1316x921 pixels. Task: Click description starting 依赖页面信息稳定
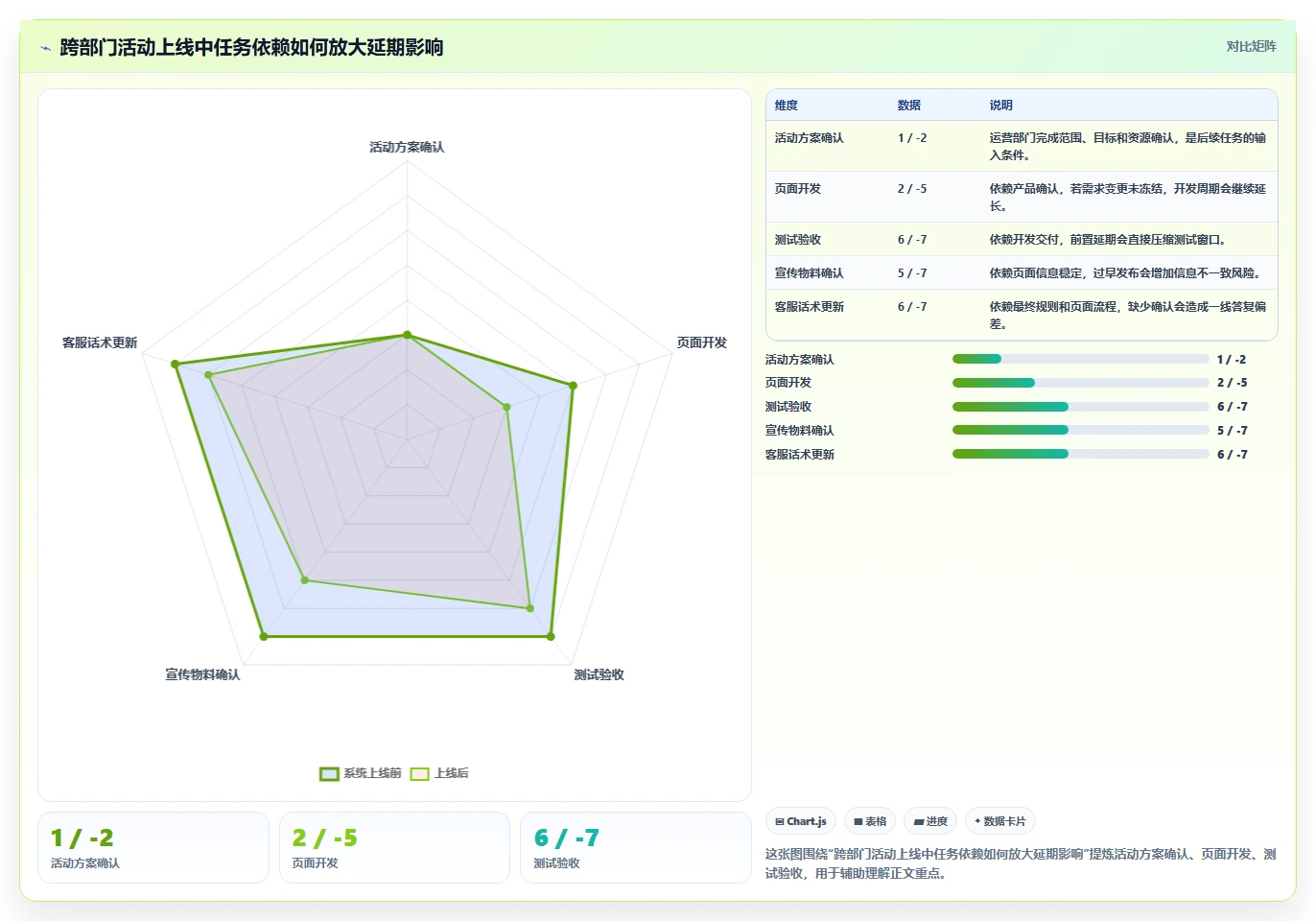coord(1125,273)
